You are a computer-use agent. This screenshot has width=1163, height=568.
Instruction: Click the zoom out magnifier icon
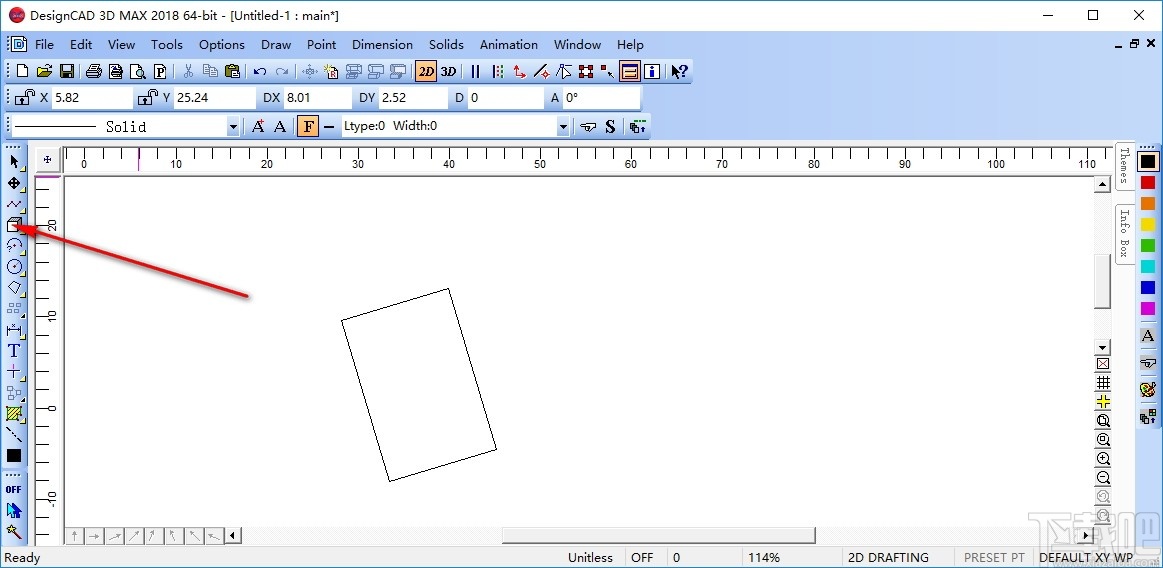[x=1103, y=478]
